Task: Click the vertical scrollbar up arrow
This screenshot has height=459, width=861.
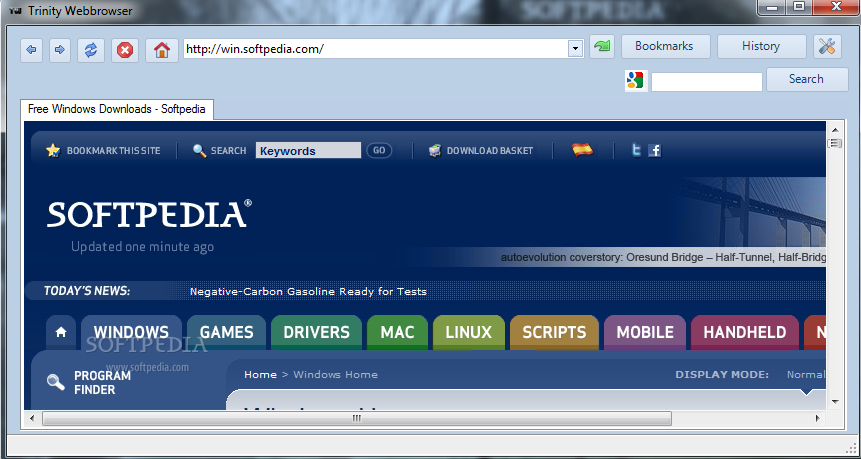Action: coord(835,130)
